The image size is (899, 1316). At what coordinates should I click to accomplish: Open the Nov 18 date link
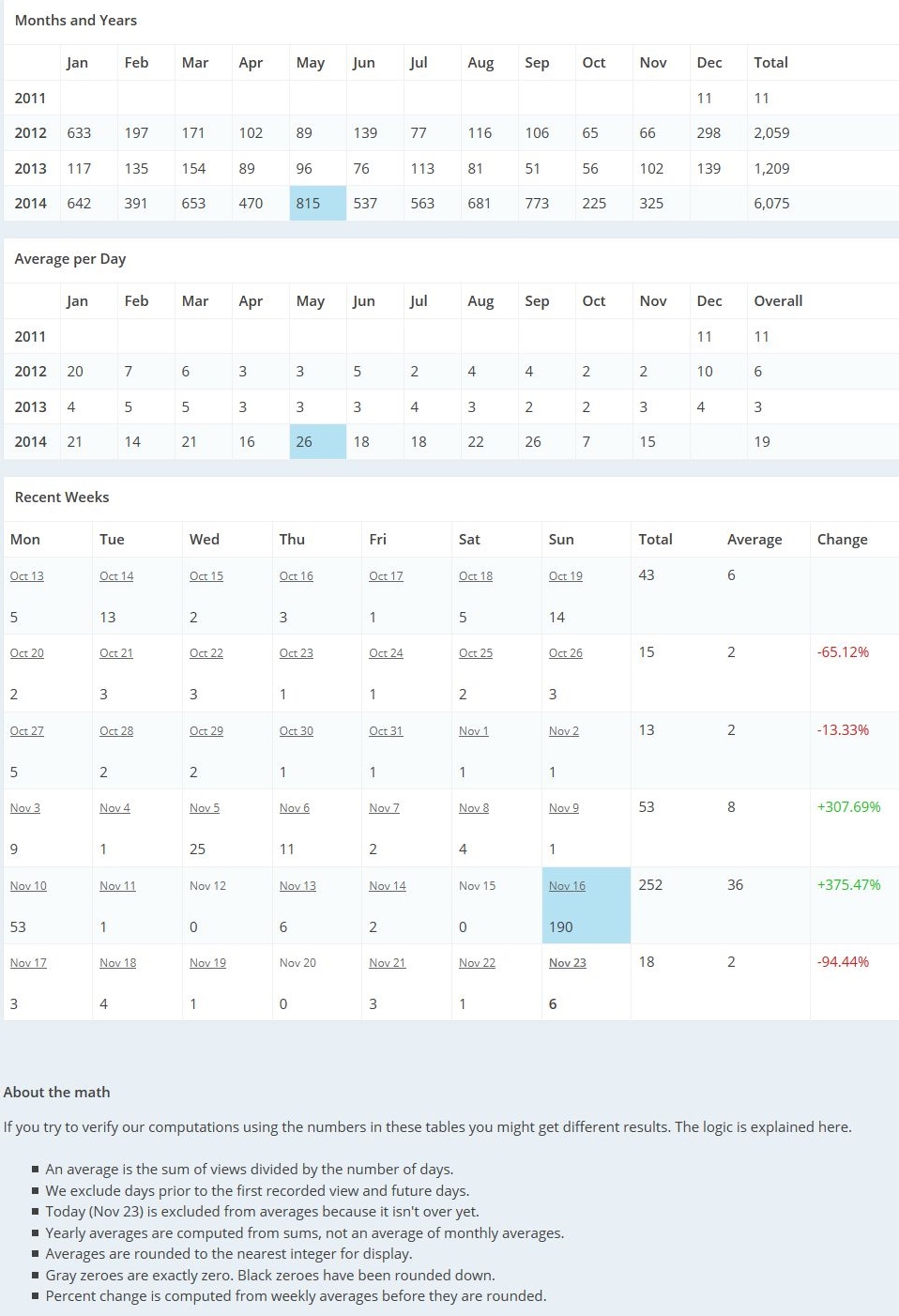pyautogui.click(x=117, y=963)
